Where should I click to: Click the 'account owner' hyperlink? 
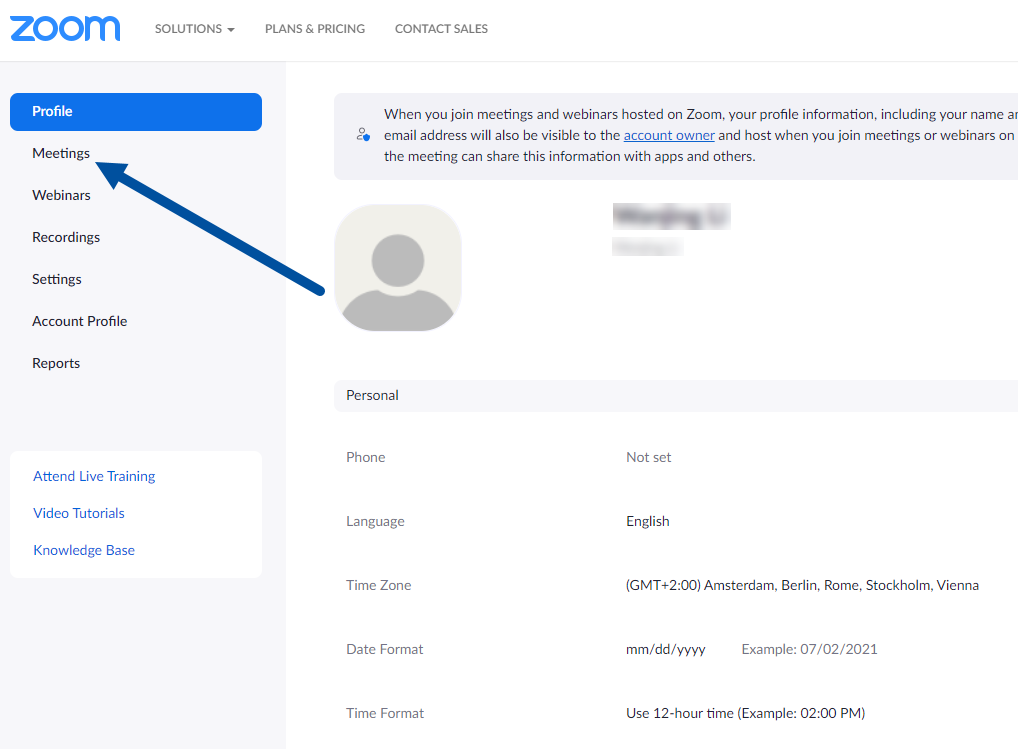pyautogui.click(x=669, y=135)
